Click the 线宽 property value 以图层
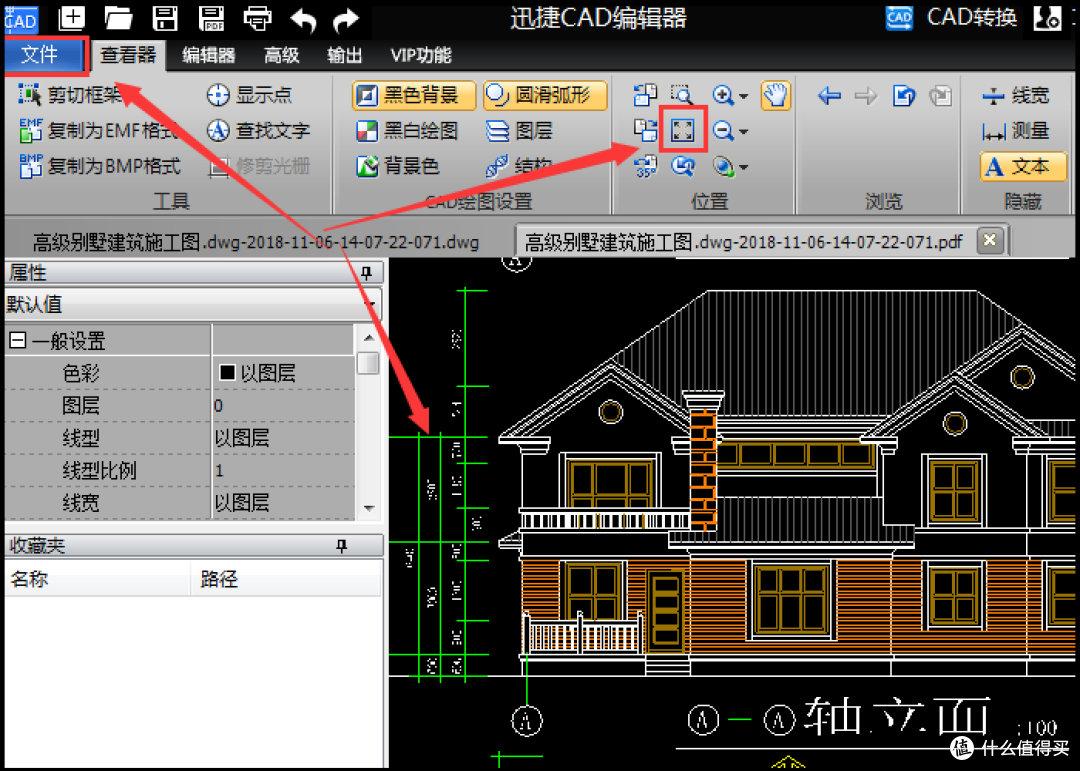Viewport: 1080px width, 771px height. (x=282, y=502)
